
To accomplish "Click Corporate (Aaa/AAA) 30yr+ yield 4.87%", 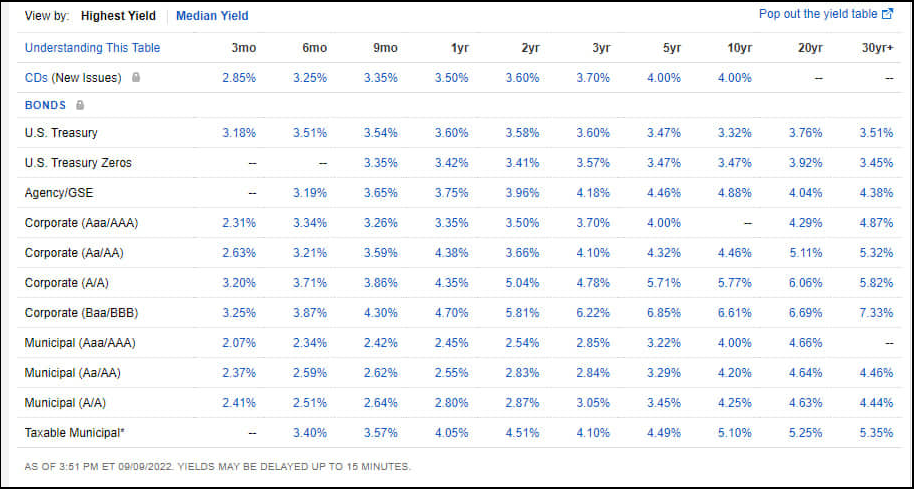I will pyautogui.click(x=877, y=223).
